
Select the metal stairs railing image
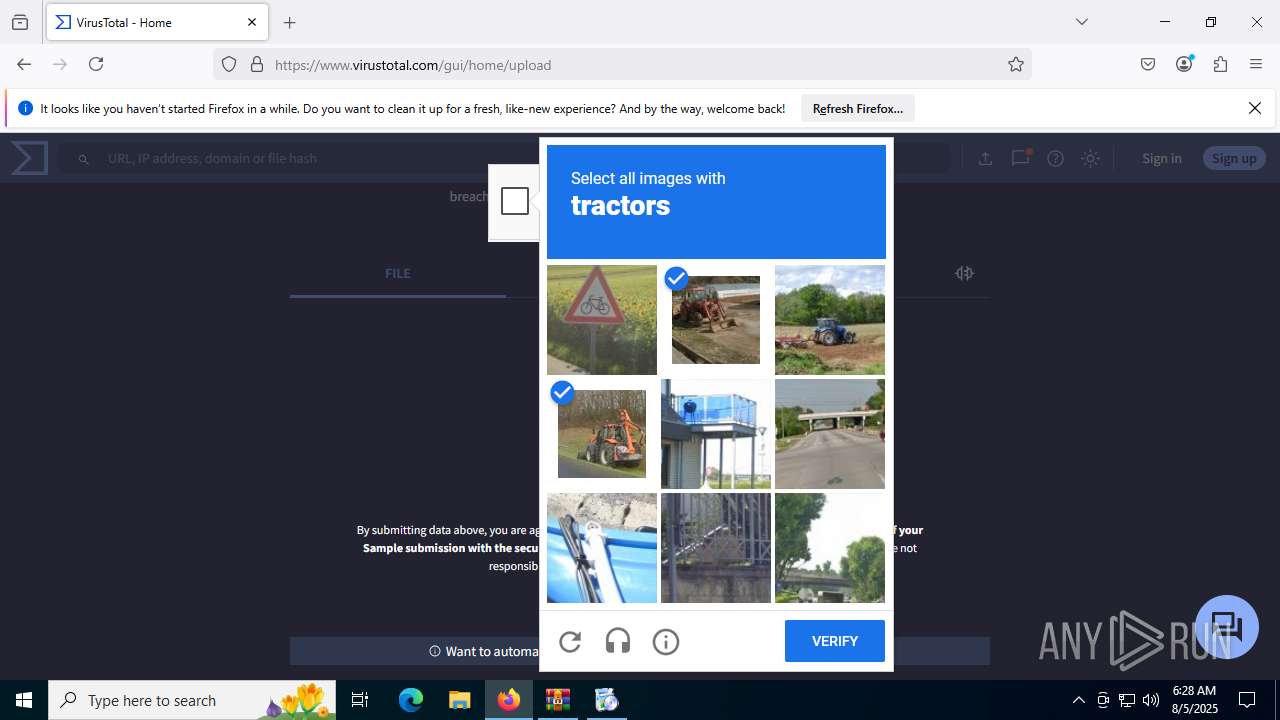716,548
